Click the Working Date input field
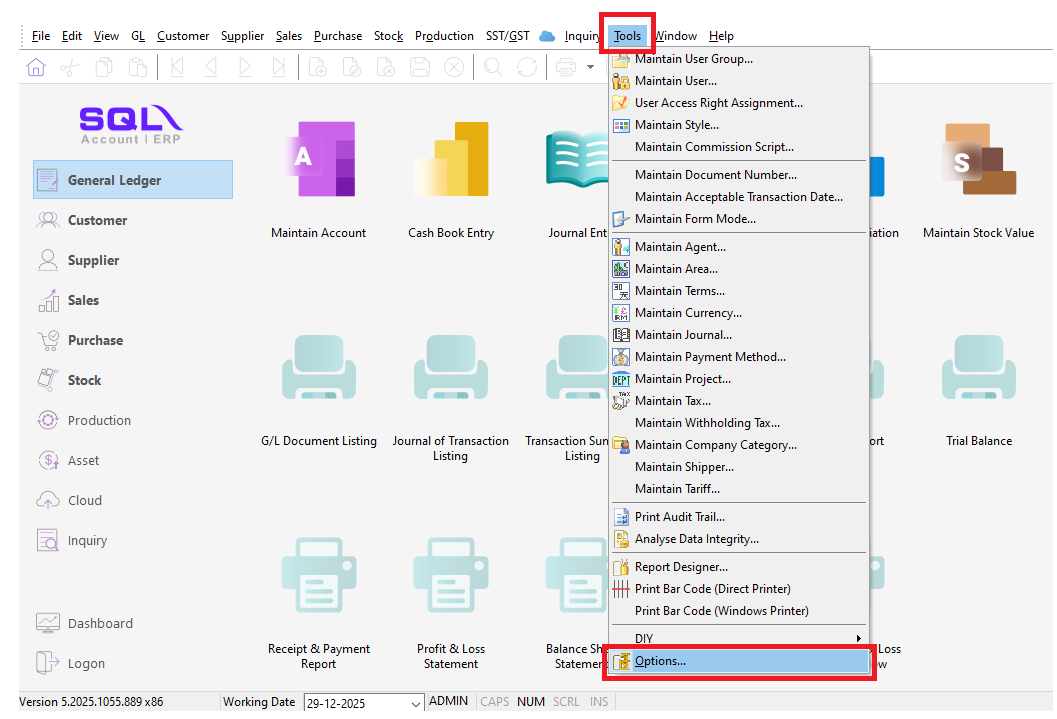1057x719 pixels. [x=355, y=703]
